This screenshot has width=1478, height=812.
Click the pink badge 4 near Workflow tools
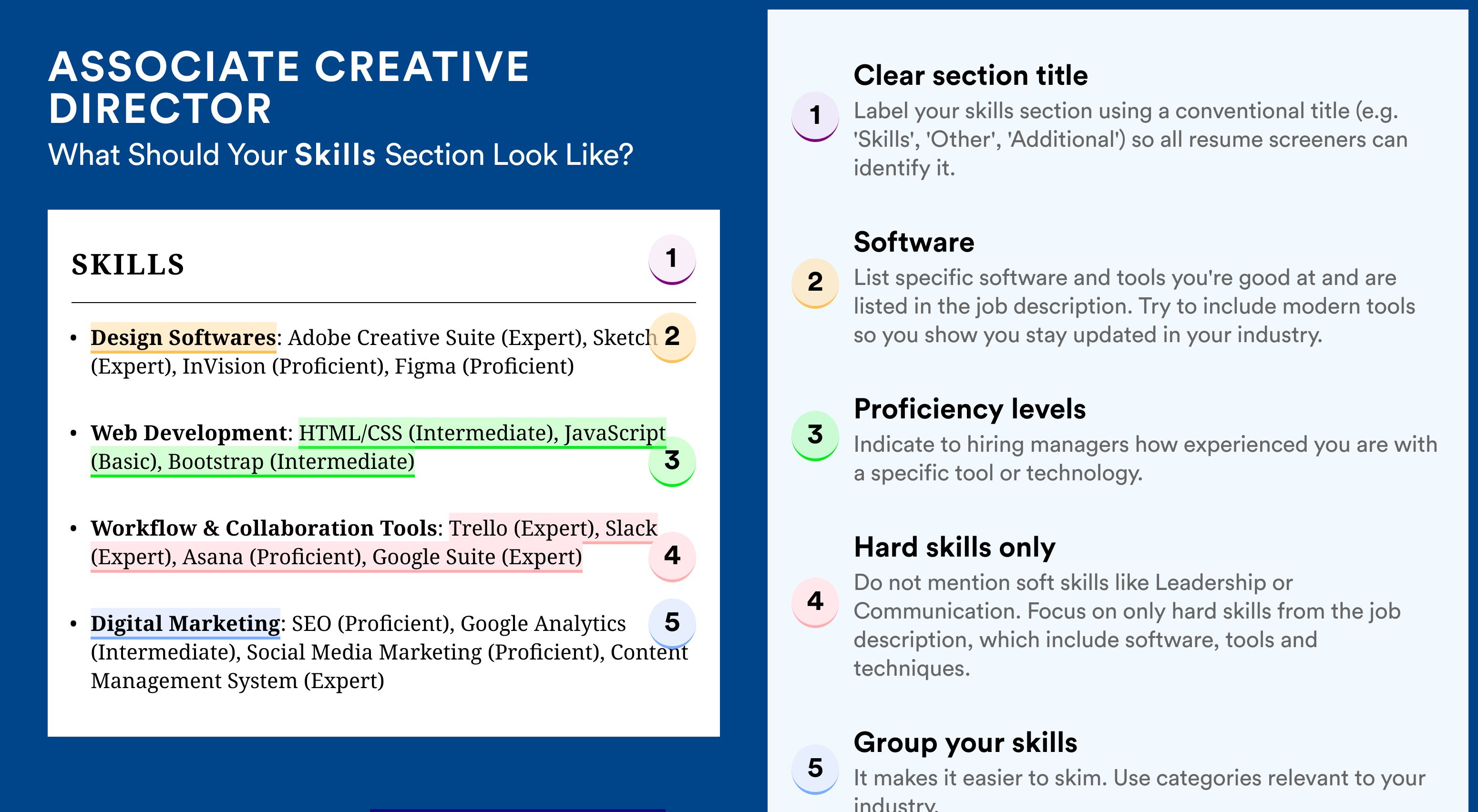click(x=672, y=557)
